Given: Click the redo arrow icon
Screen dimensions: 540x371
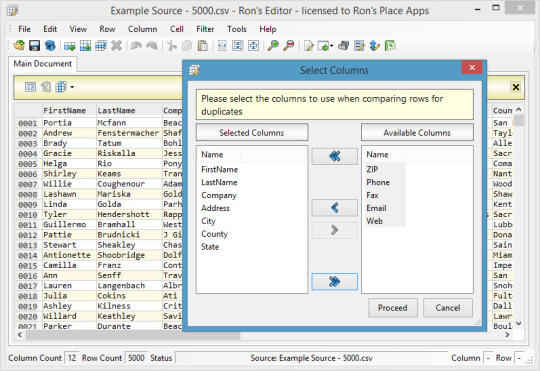Looking at the screenshot, I should point(152,45).
